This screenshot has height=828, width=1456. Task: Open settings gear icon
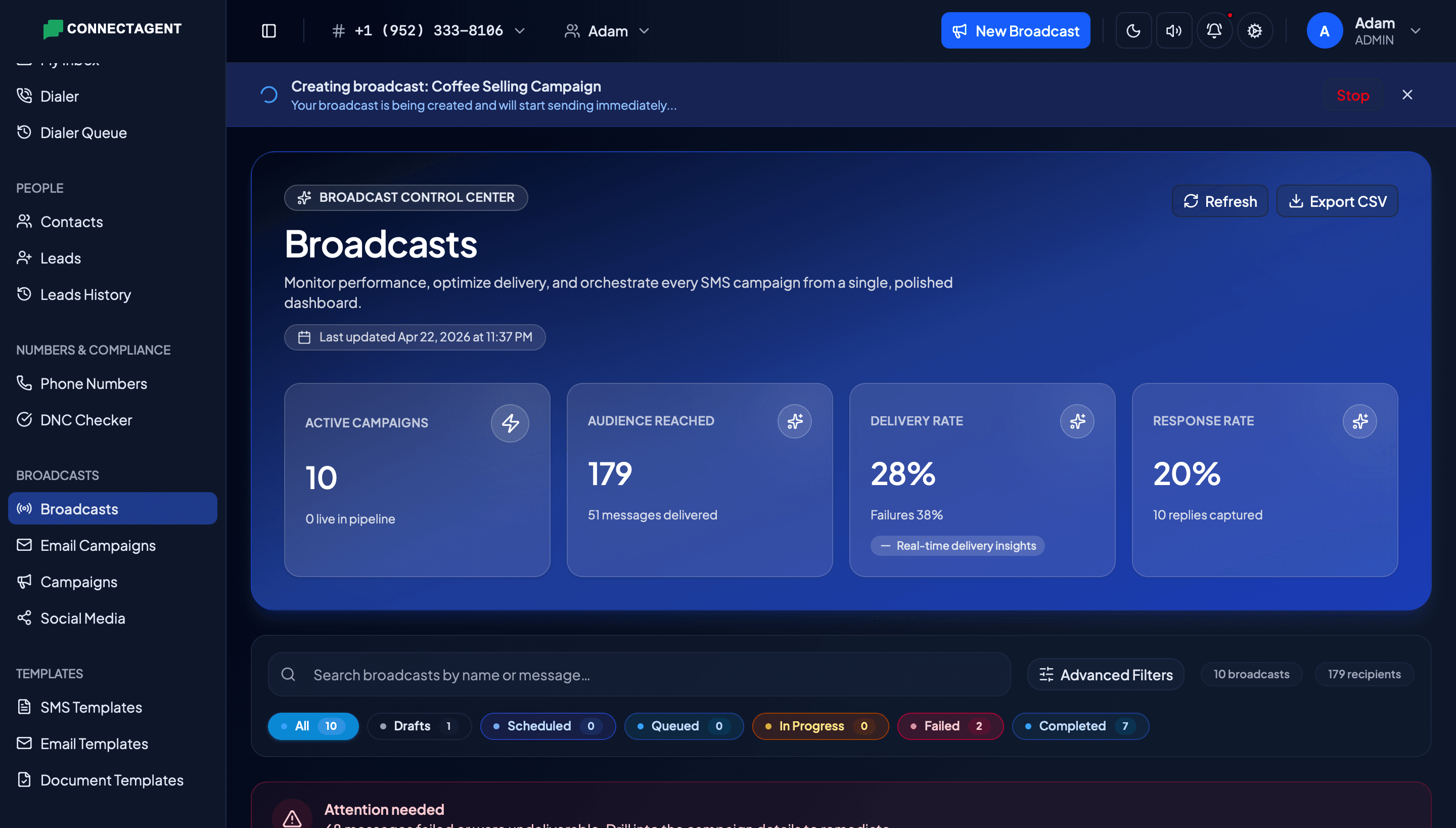(1254, 31)
